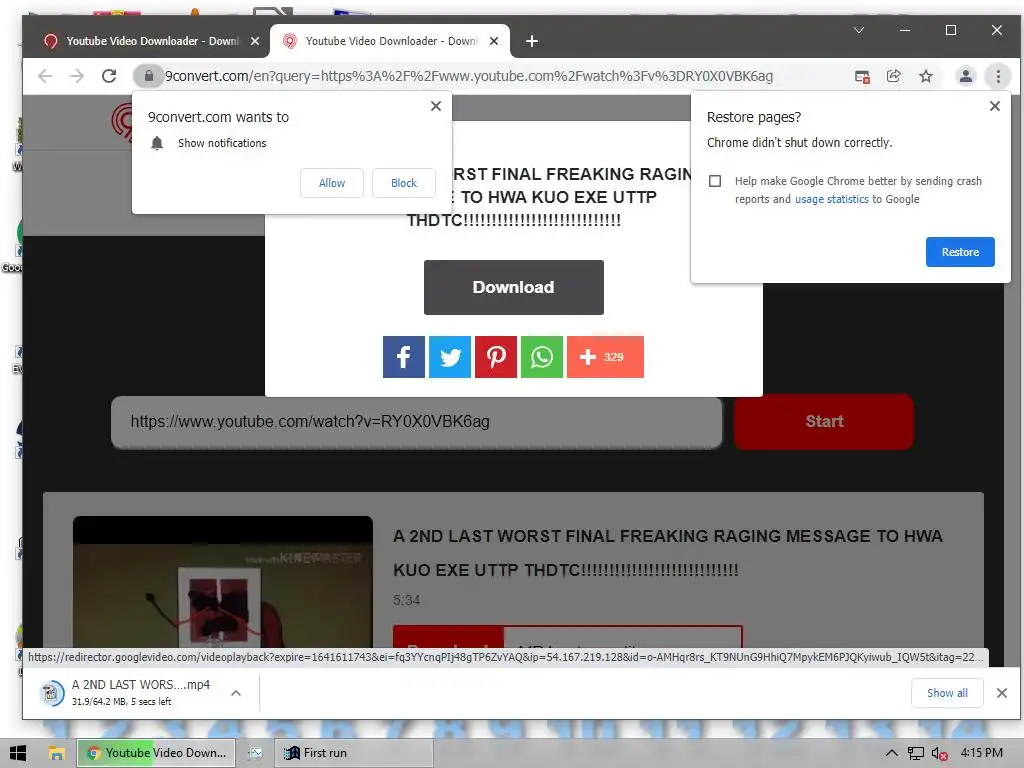Click the Share page icon
The height and width of the screenshot is (768, 1024).
point(893,76)
